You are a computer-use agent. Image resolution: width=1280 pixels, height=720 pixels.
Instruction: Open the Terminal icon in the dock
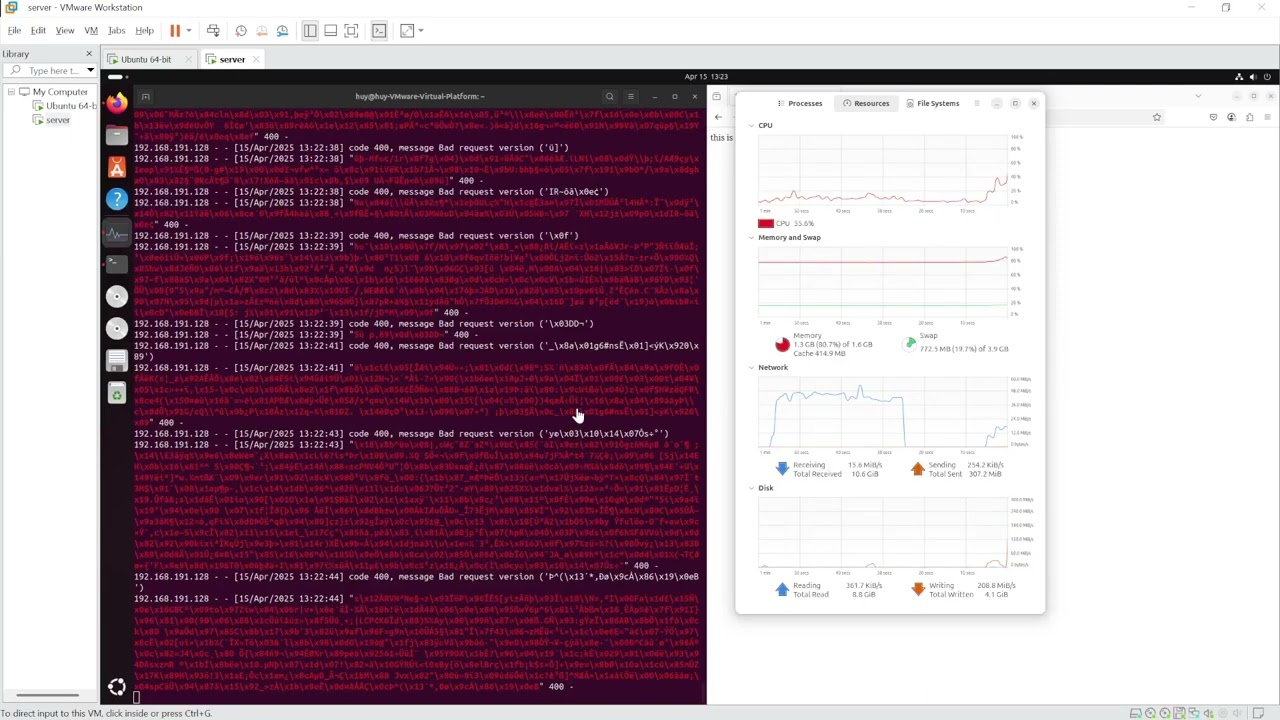click(x=117, y=264)
